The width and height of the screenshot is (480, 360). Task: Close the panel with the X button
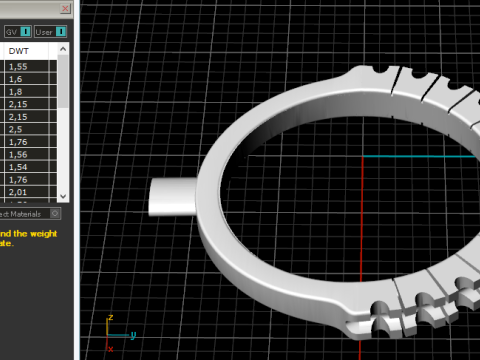[65, 8]
